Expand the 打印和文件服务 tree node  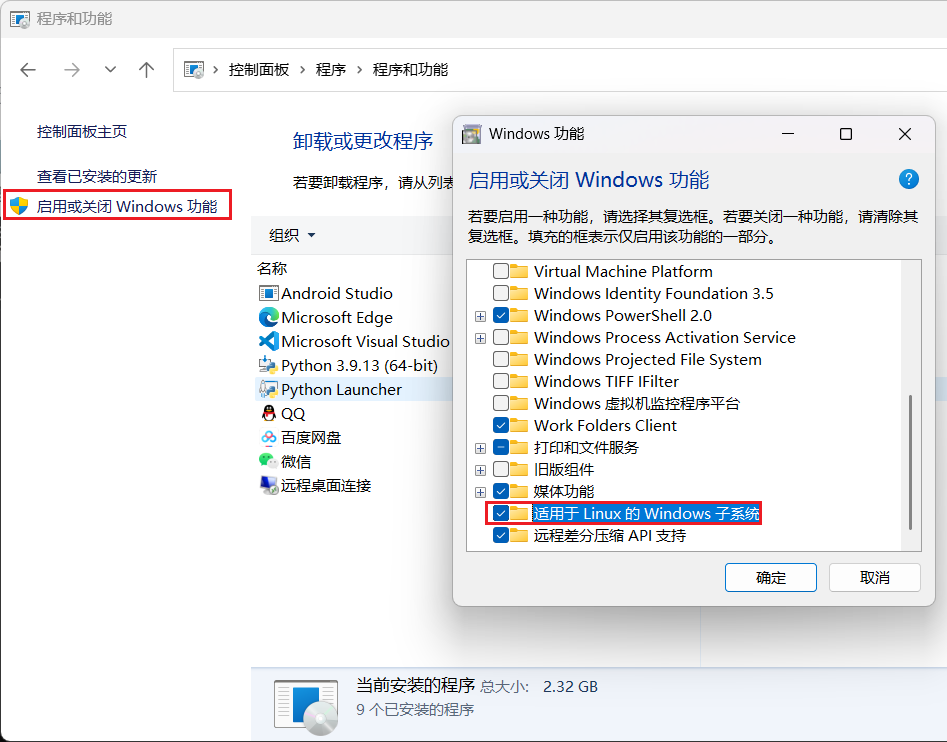(480, 448)
